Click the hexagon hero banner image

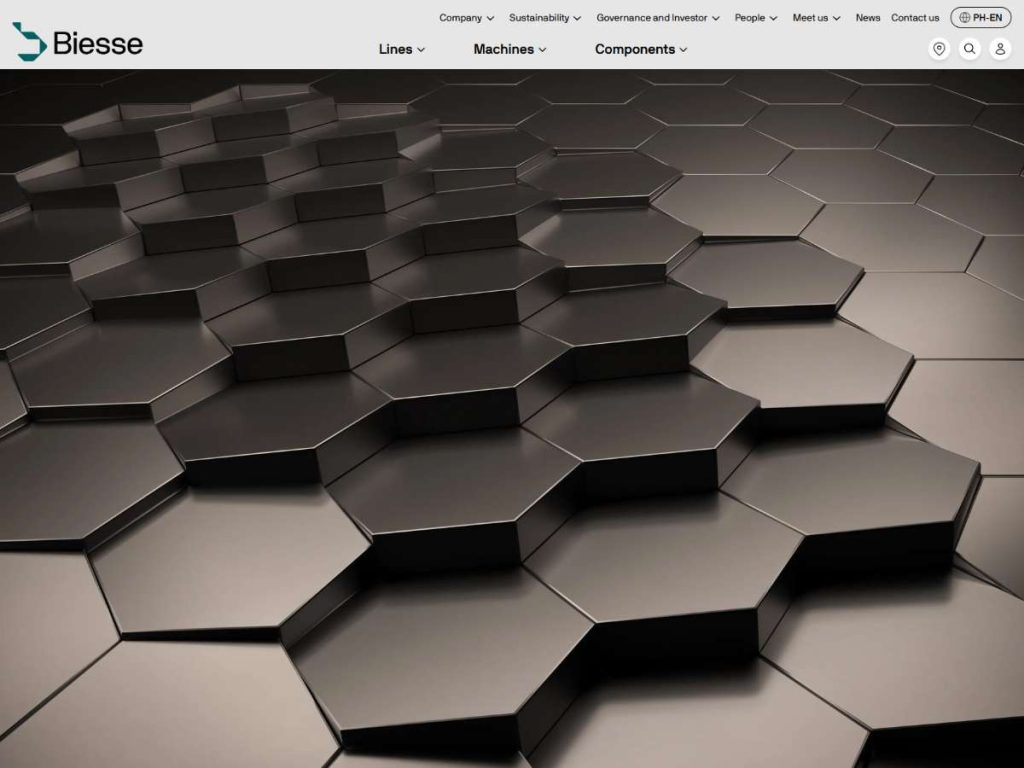(x=512, y=419)
